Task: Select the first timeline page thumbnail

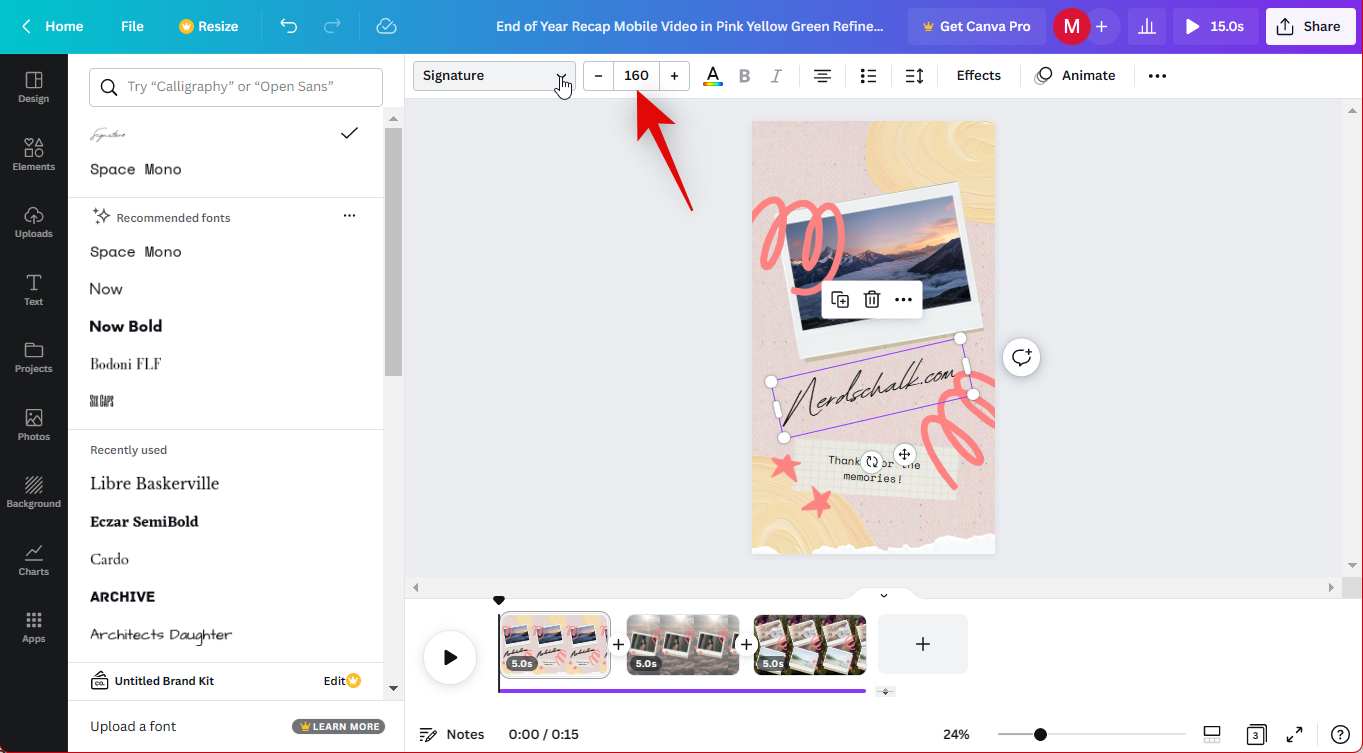Action: click(555, 645)
